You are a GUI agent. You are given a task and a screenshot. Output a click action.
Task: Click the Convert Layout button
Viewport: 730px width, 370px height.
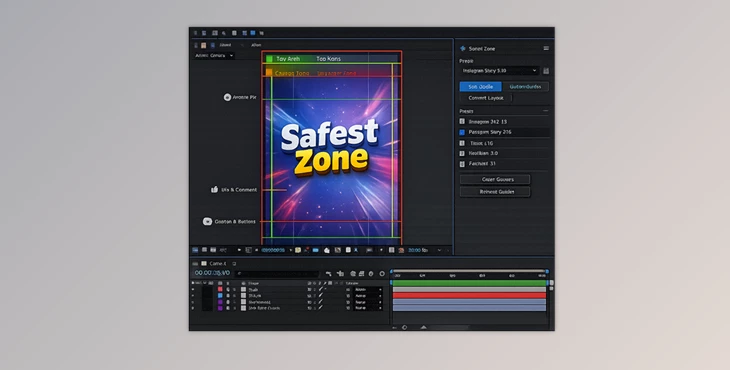pyautogui.click(x=486, y=98)
